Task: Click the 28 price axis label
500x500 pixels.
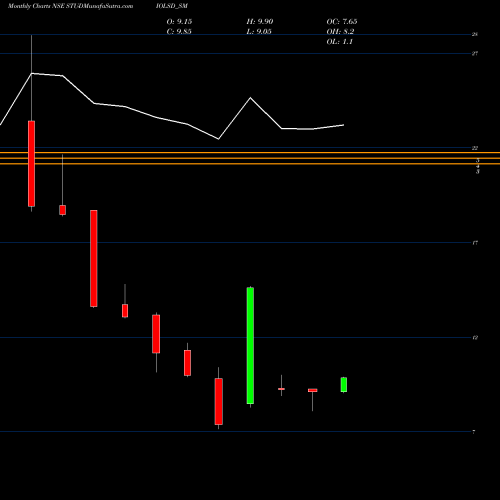Action: pos(475,34)
